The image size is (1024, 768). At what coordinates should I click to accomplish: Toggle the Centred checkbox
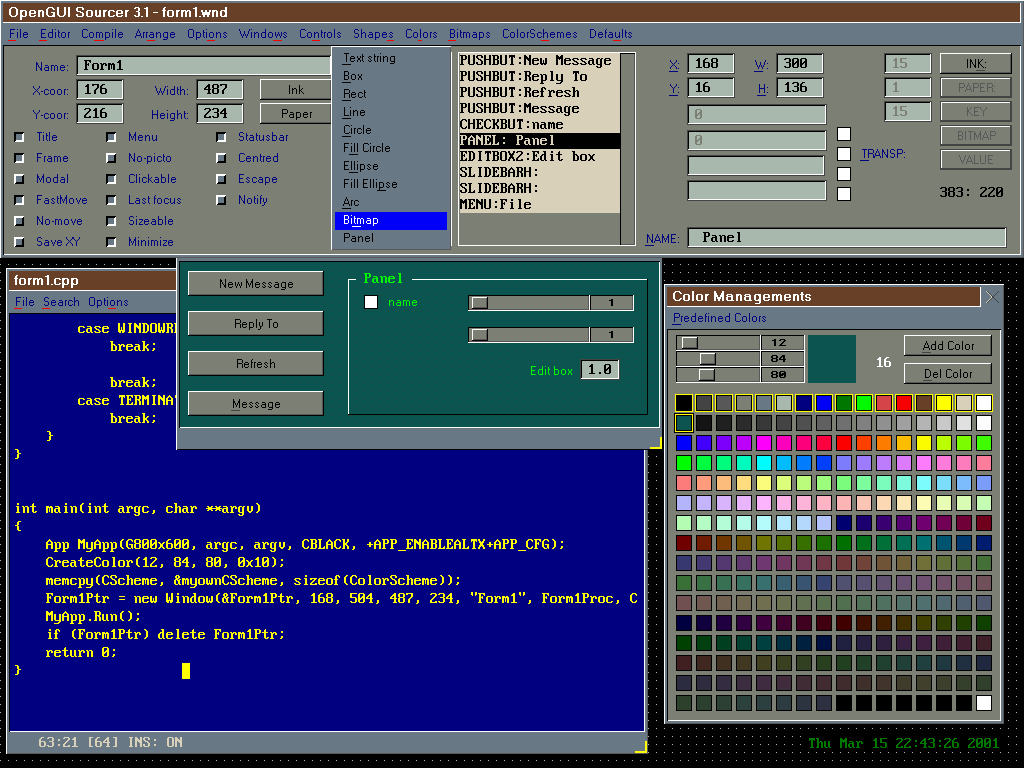coord(221,158)
